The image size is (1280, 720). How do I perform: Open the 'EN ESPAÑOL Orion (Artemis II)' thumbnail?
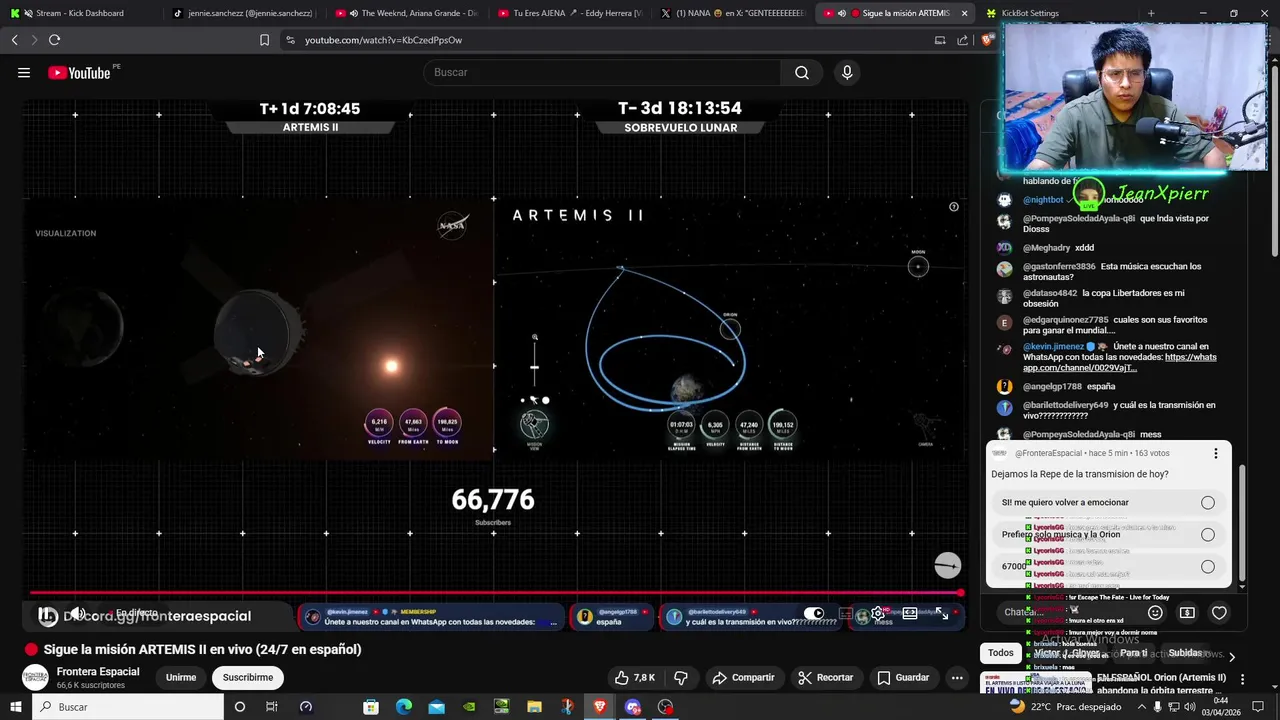[x=1035, y=684]
